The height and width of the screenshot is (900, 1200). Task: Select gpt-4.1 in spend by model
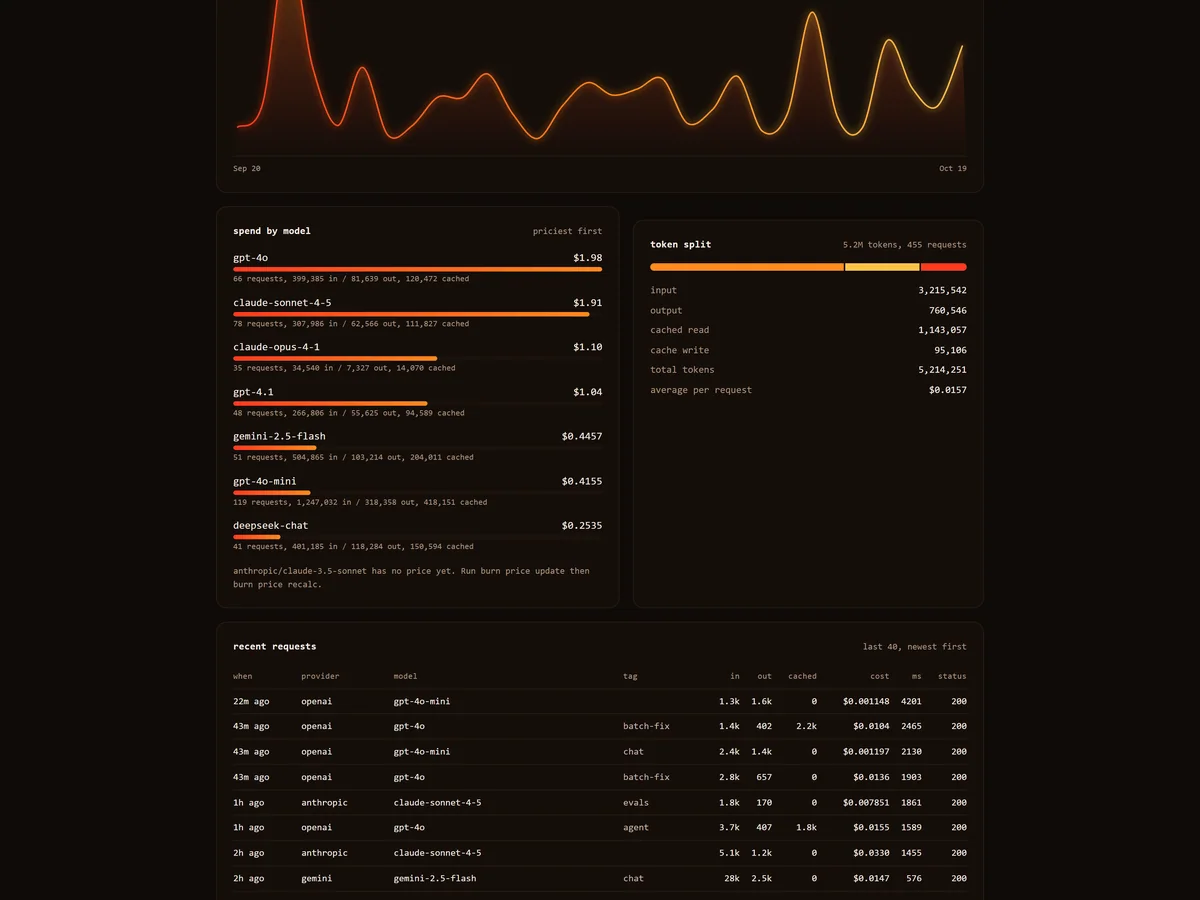253,392
